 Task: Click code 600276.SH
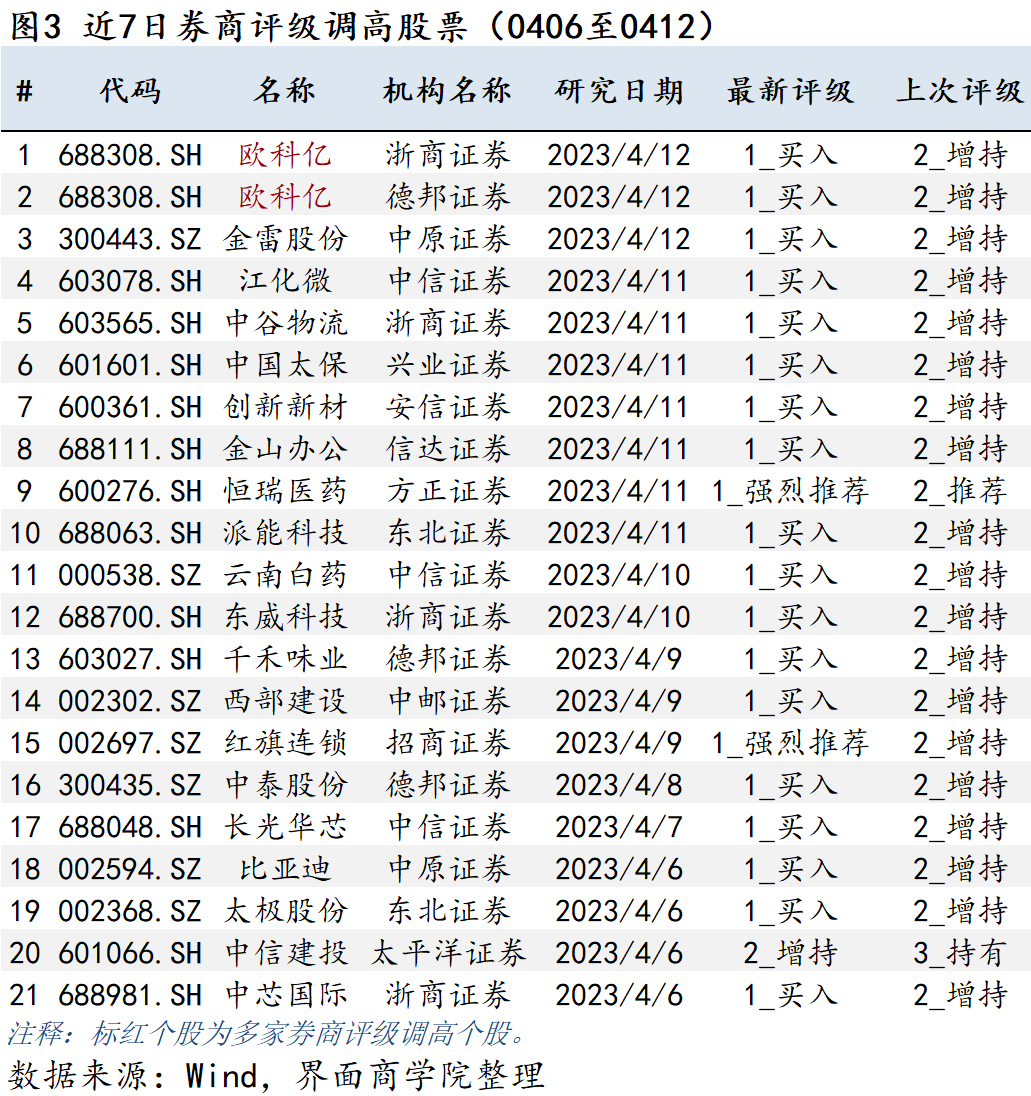pyautogui.click(x=130, y=491)
